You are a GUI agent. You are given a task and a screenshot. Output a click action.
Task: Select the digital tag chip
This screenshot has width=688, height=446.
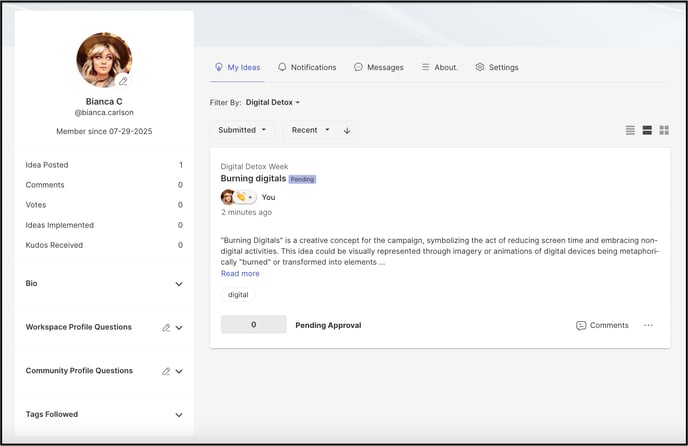tap(238, 295)
